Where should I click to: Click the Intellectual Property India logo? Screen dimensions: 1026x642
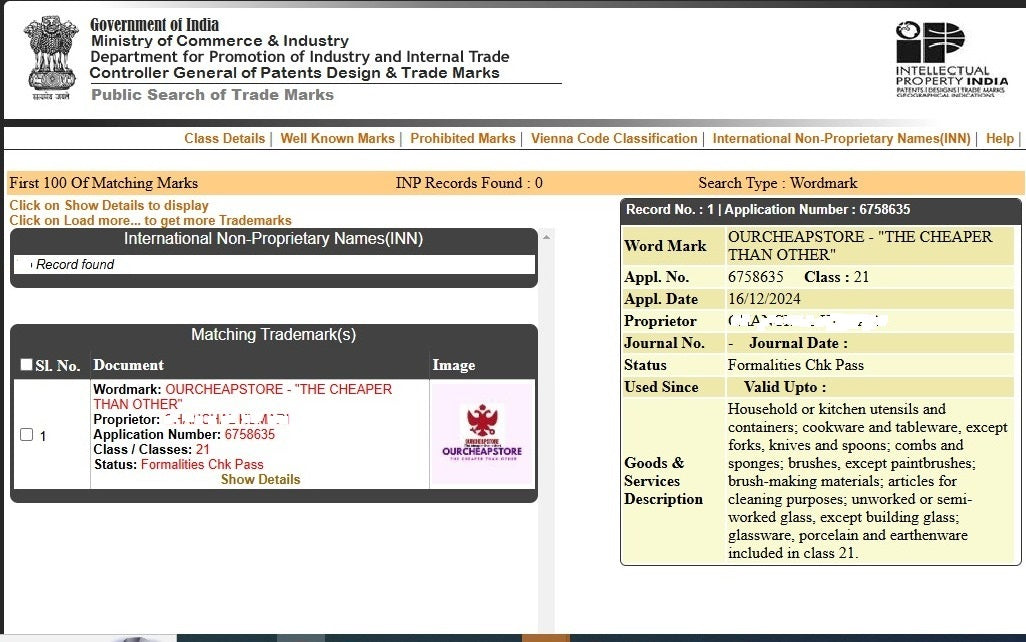[x=950, y=59]
